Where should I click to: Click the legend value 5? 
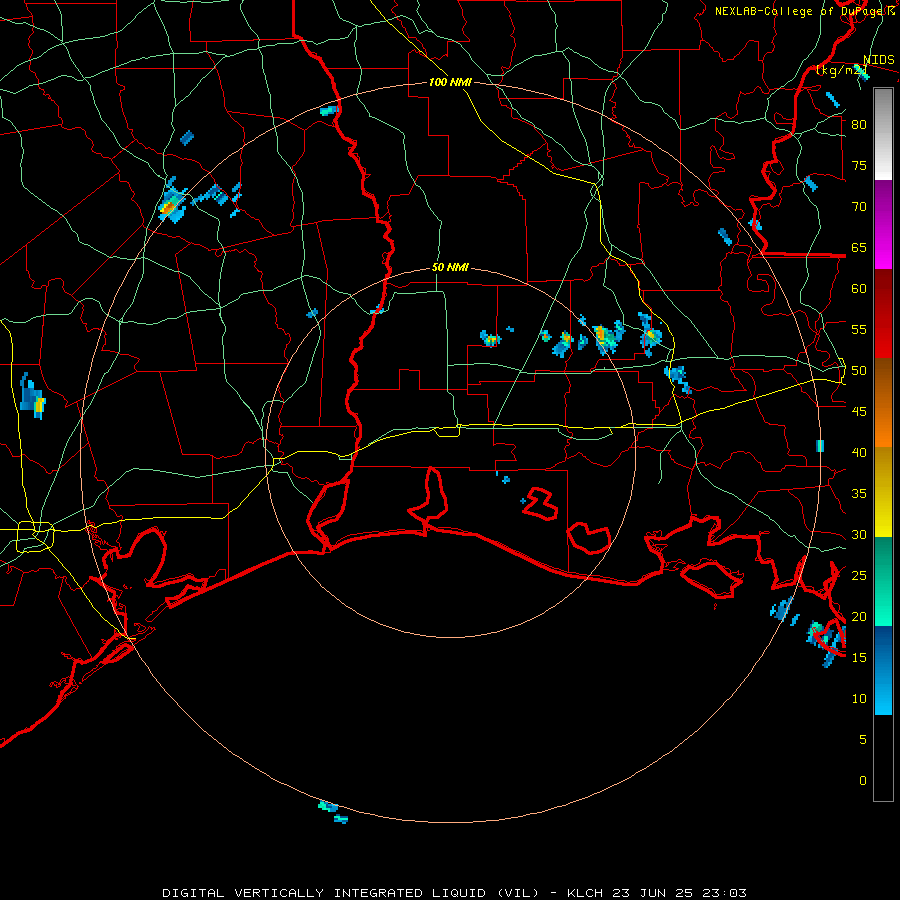coord(863,740)
